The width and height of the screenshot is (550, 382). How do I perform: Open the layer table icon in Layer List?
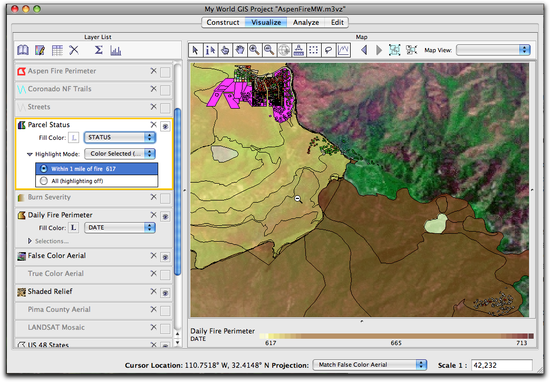[x=57, y=50]
